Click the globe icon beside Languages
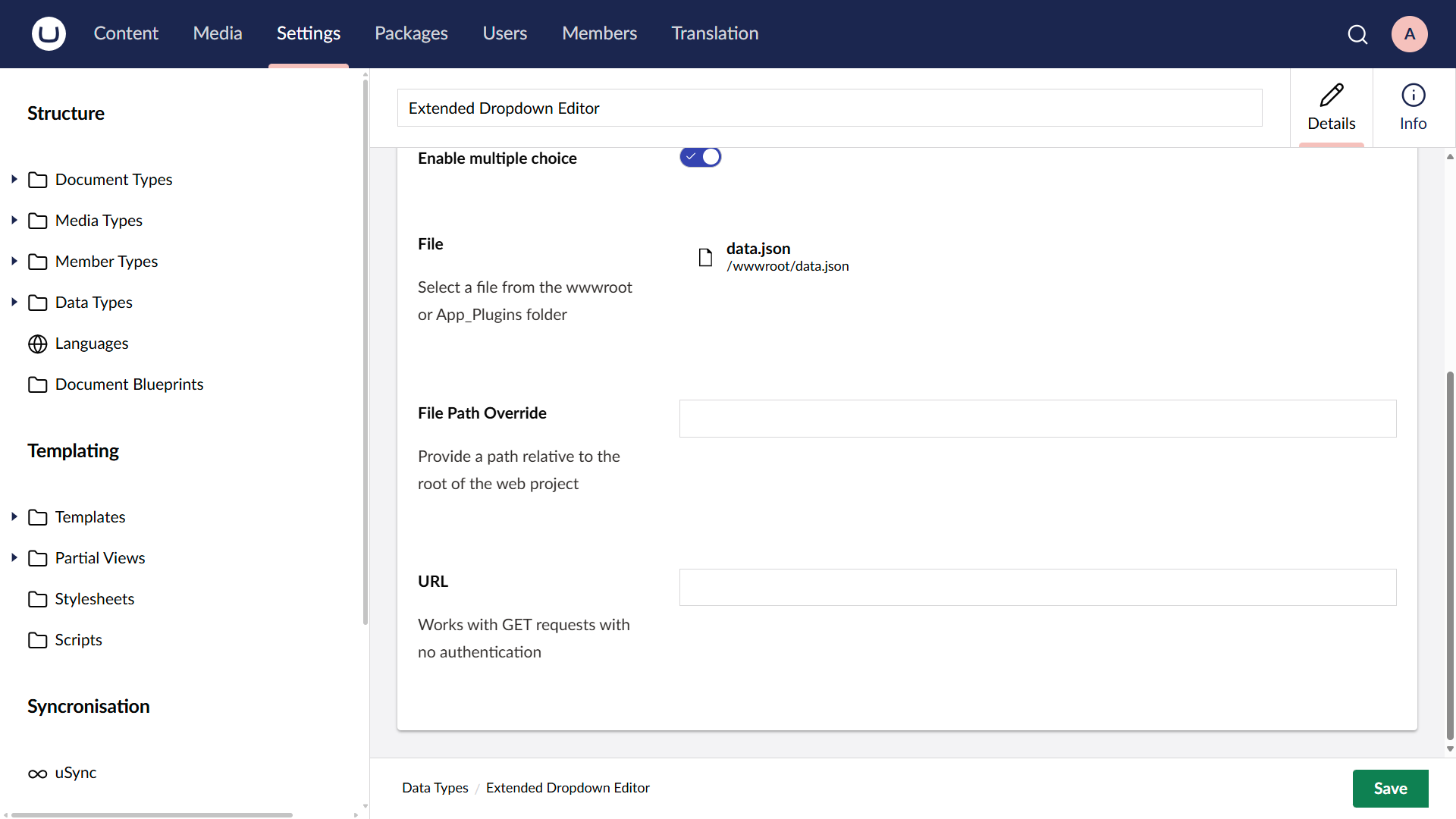This screenshot has width=1456, height=819. pyautogui.click(x=38, y=344)
